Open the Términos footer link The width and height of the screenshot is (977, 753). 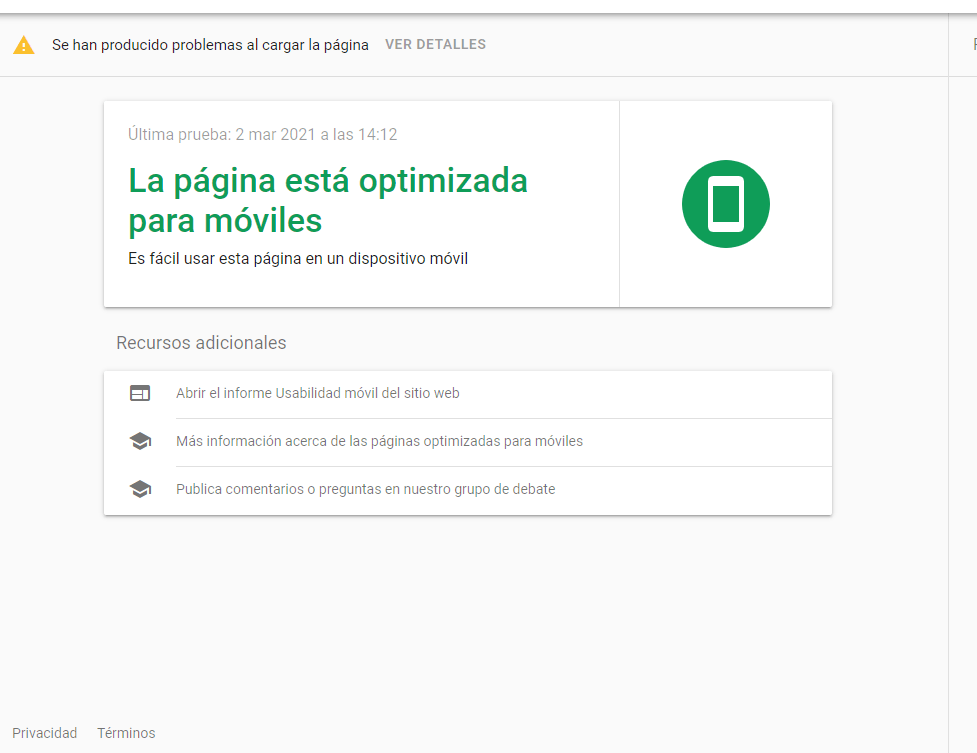coord(126,733)
